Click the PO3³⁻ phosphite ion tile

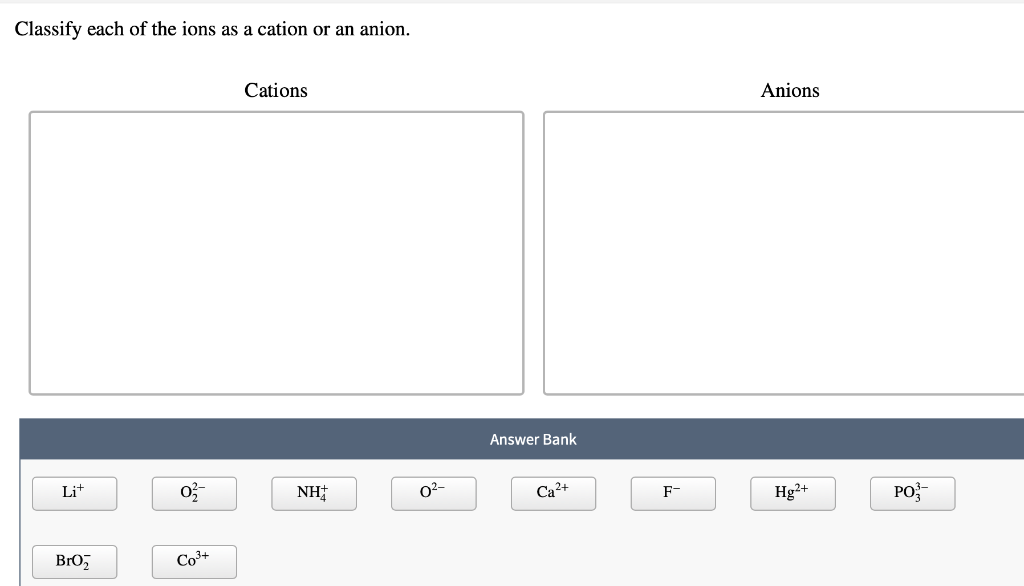click(x=912, y=493)
